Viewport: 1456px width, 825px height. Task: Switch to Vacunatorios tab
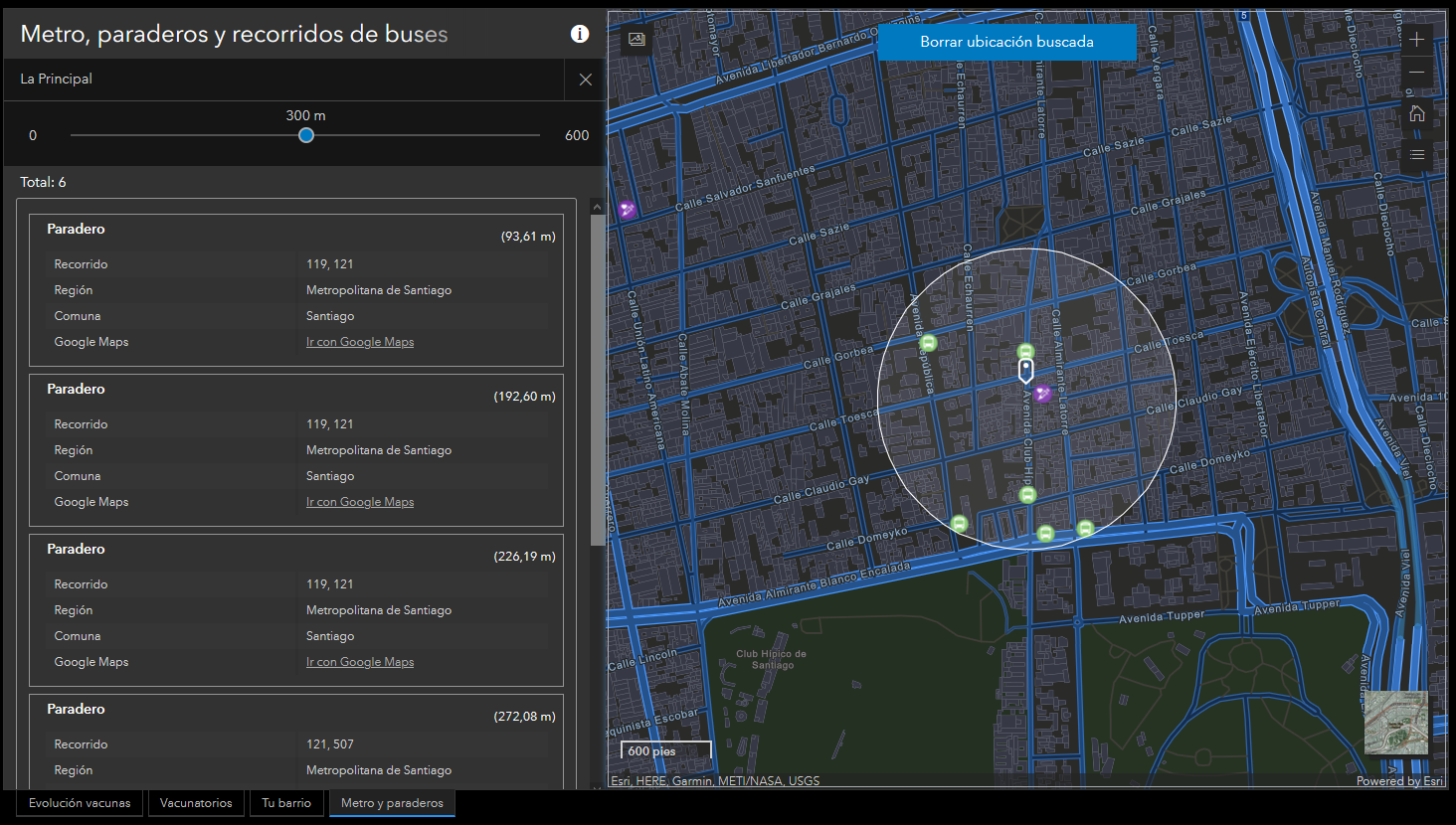pyautogui.click(x=196, y=803)
